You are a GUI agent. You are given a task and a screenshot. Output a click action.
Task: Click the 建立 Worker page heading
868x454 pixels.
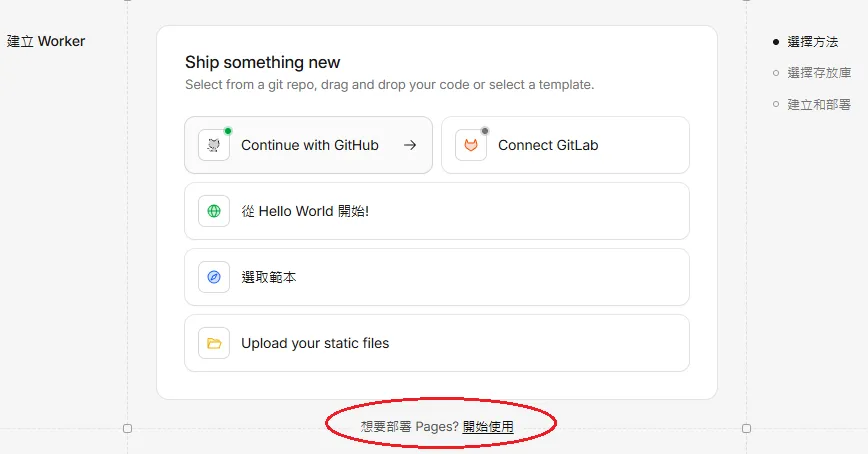[46, 41]
